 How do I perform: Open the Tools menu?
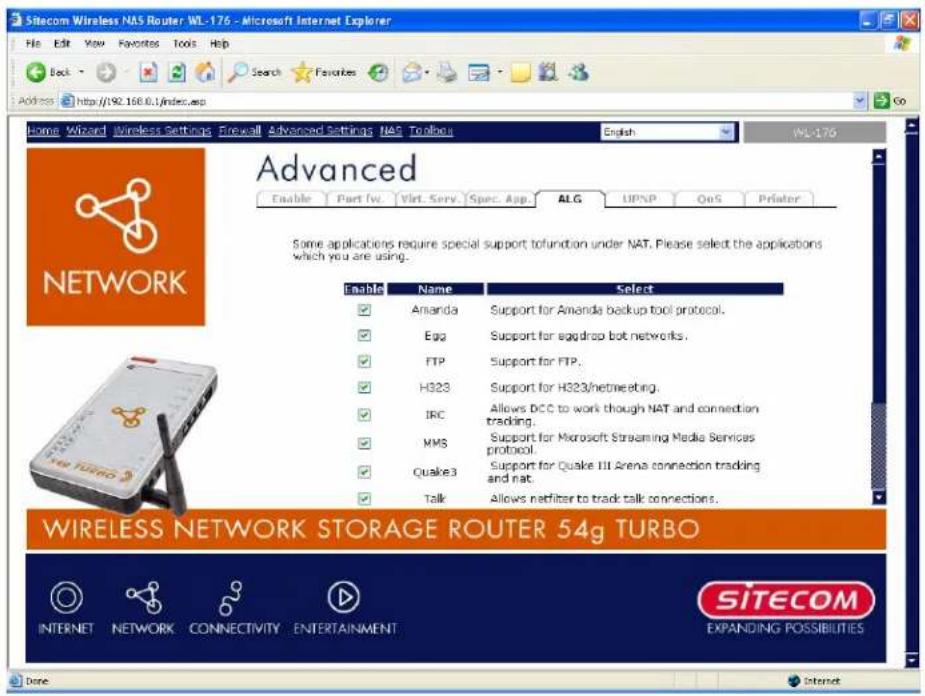point(185,44)
